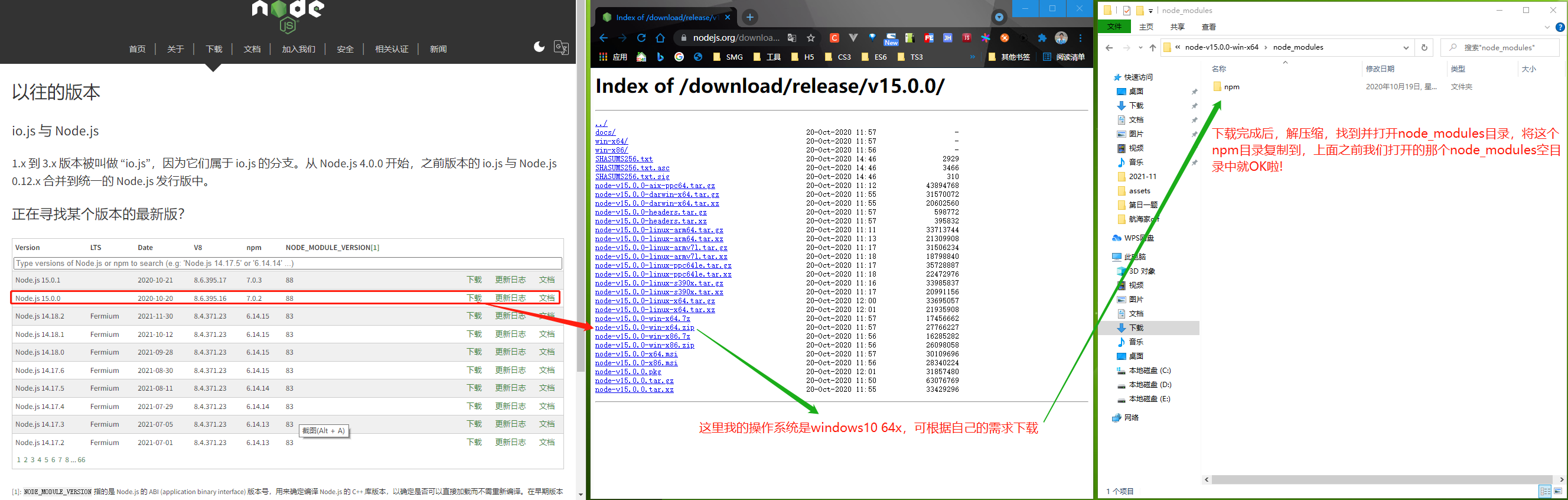Open 新闻 in Node.js nav menu
Viewport: 1568px width, 500px height.
pyautogui.click(x=438, y=48)
